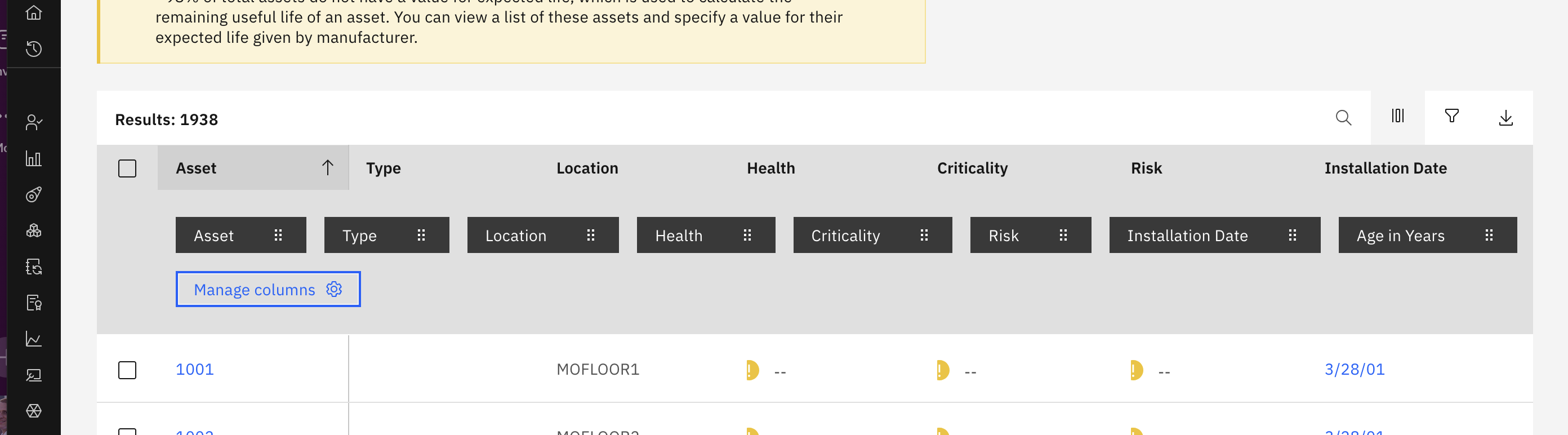Click the Manage columns button
The image size is (1568, 435).
pyautogui.click(x=268, y=290)
